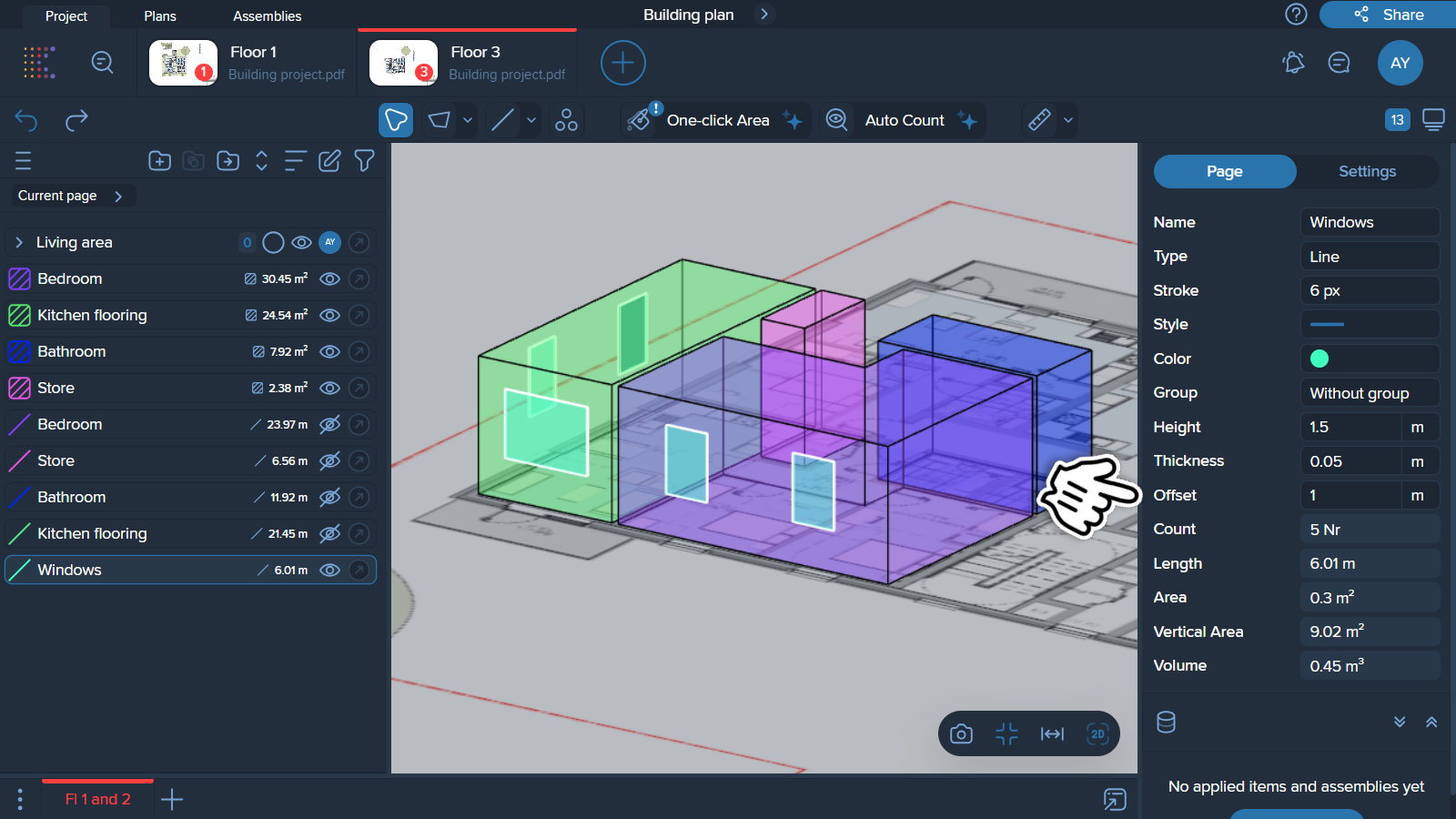Image resolution: width=1456 pixels, height=819 pixels.
Task: Open the help question mark
Action: tap(1296, 15)
